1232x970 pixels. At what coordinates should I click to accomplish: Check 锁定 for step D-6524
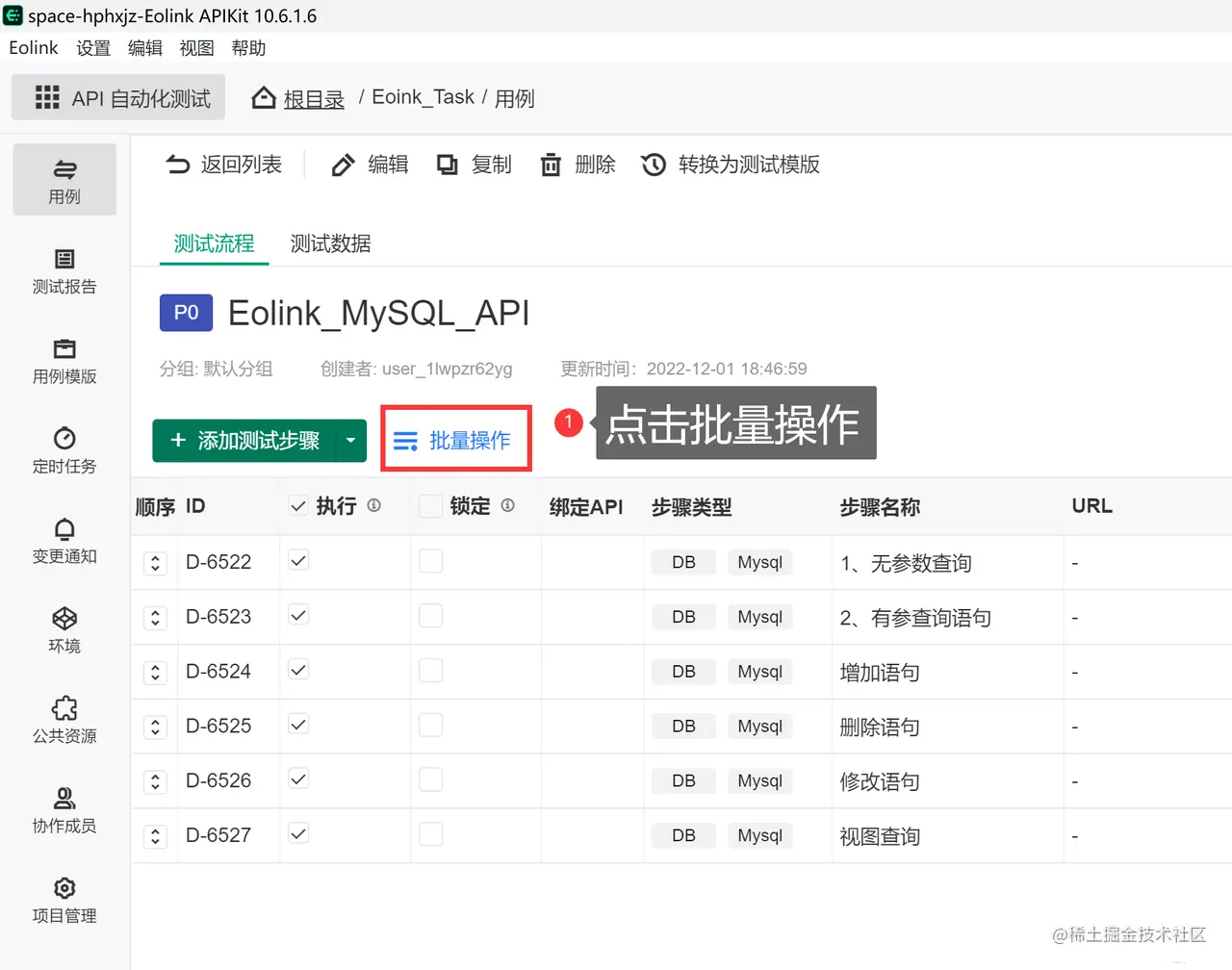click(x=431, y=671)
